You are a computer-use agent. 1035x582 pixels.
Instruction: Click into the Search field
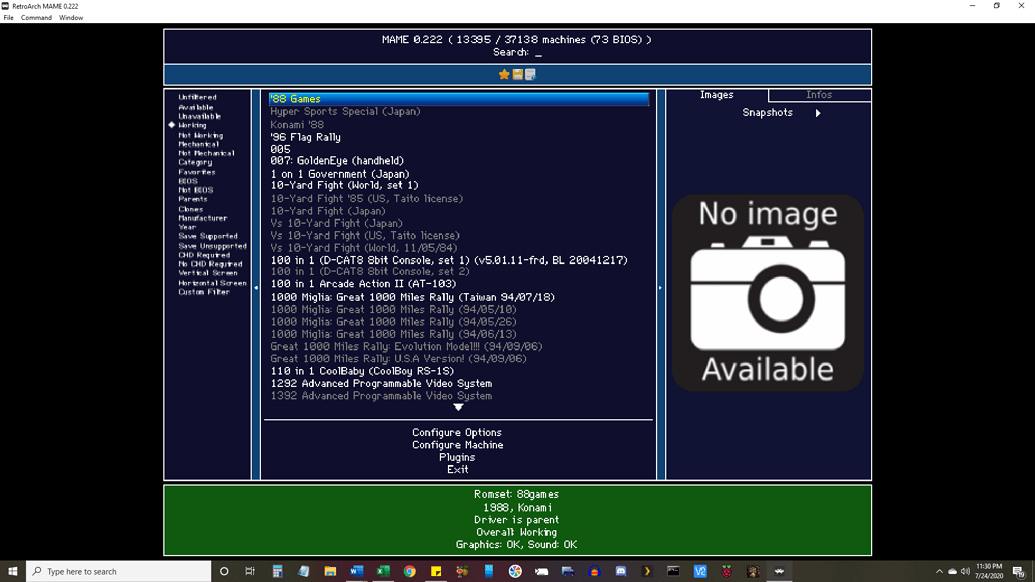point(518,53)
